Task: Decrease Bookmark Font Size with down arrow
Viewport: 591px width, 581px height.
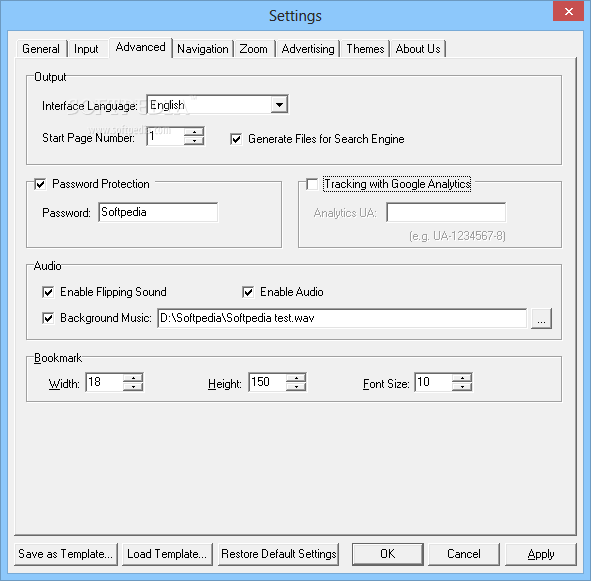Action: point(462,387)
